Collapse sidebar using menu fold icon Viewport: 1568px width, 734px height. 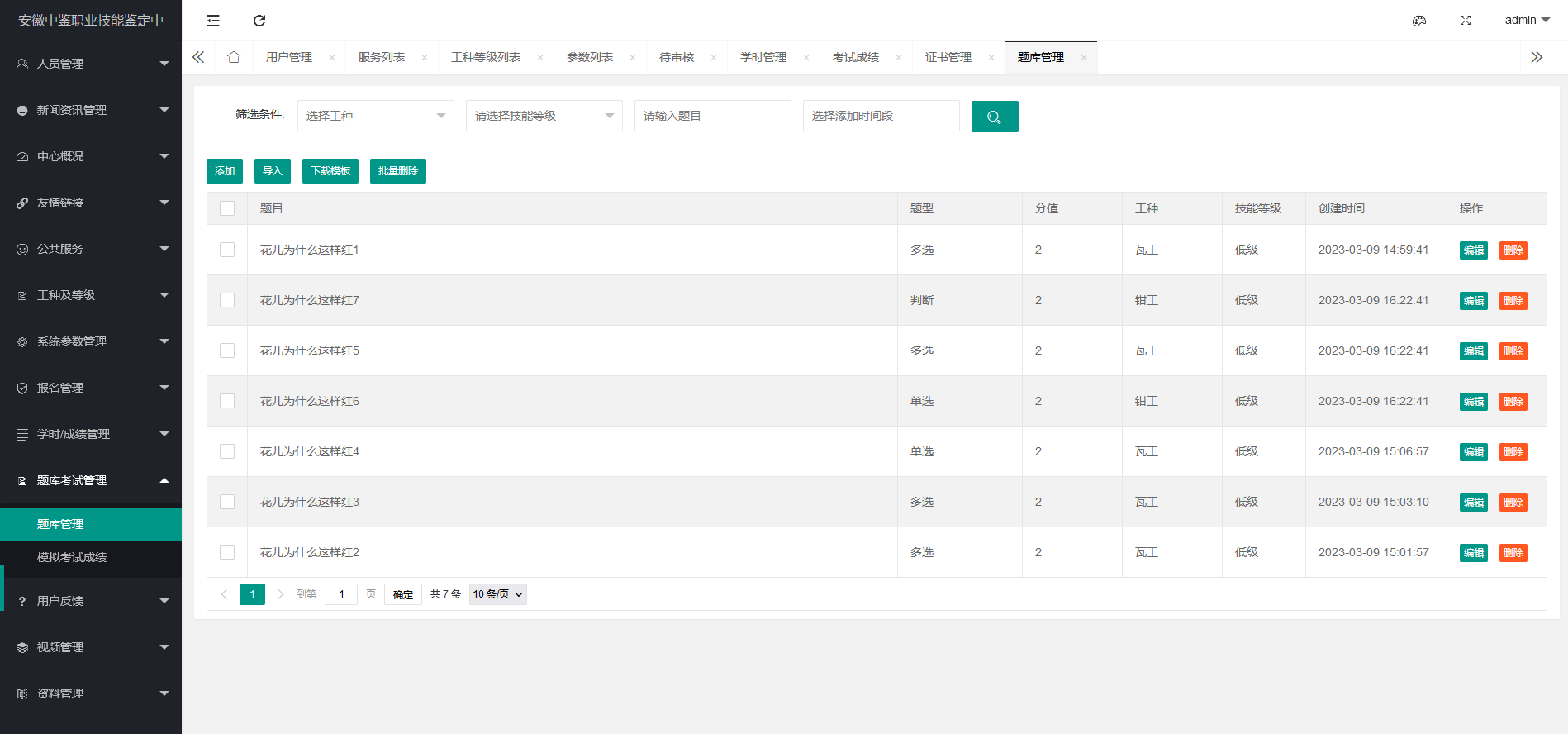pos(213,21)
